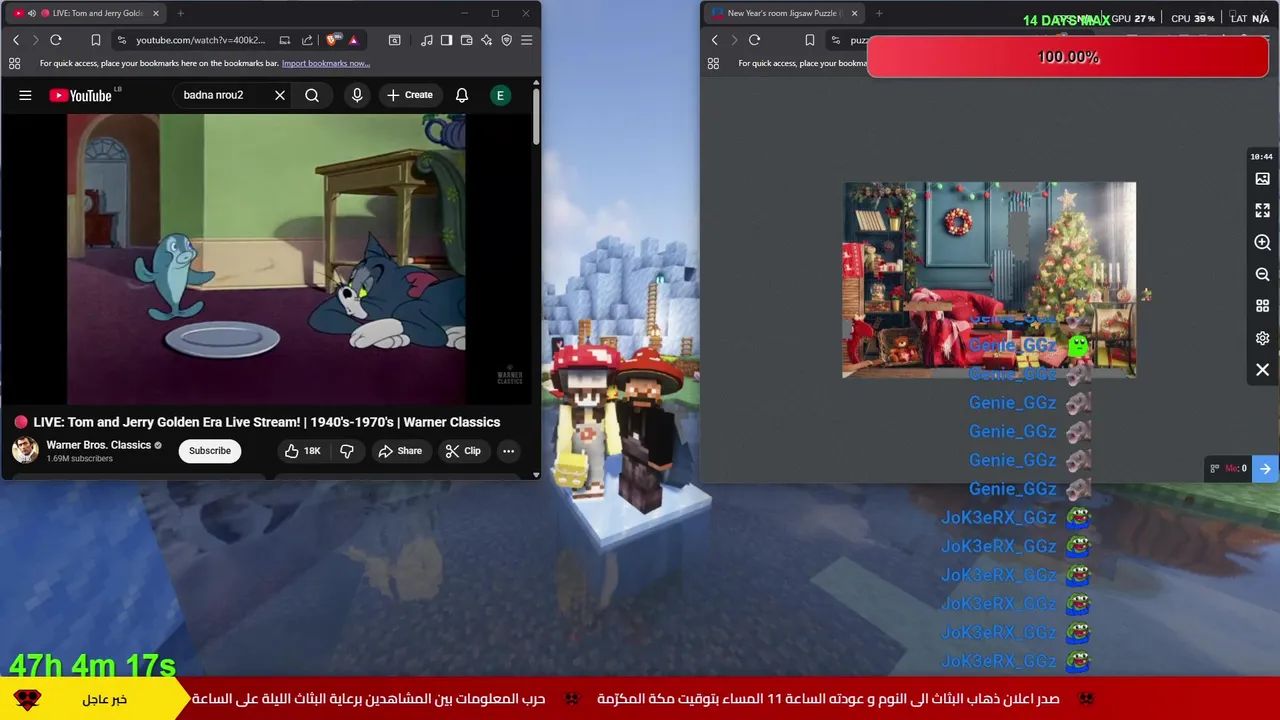The height and width of the screenshot is (720, 1280).
Task: Close the Tom and Jerry tab
Action: point(156,13)
